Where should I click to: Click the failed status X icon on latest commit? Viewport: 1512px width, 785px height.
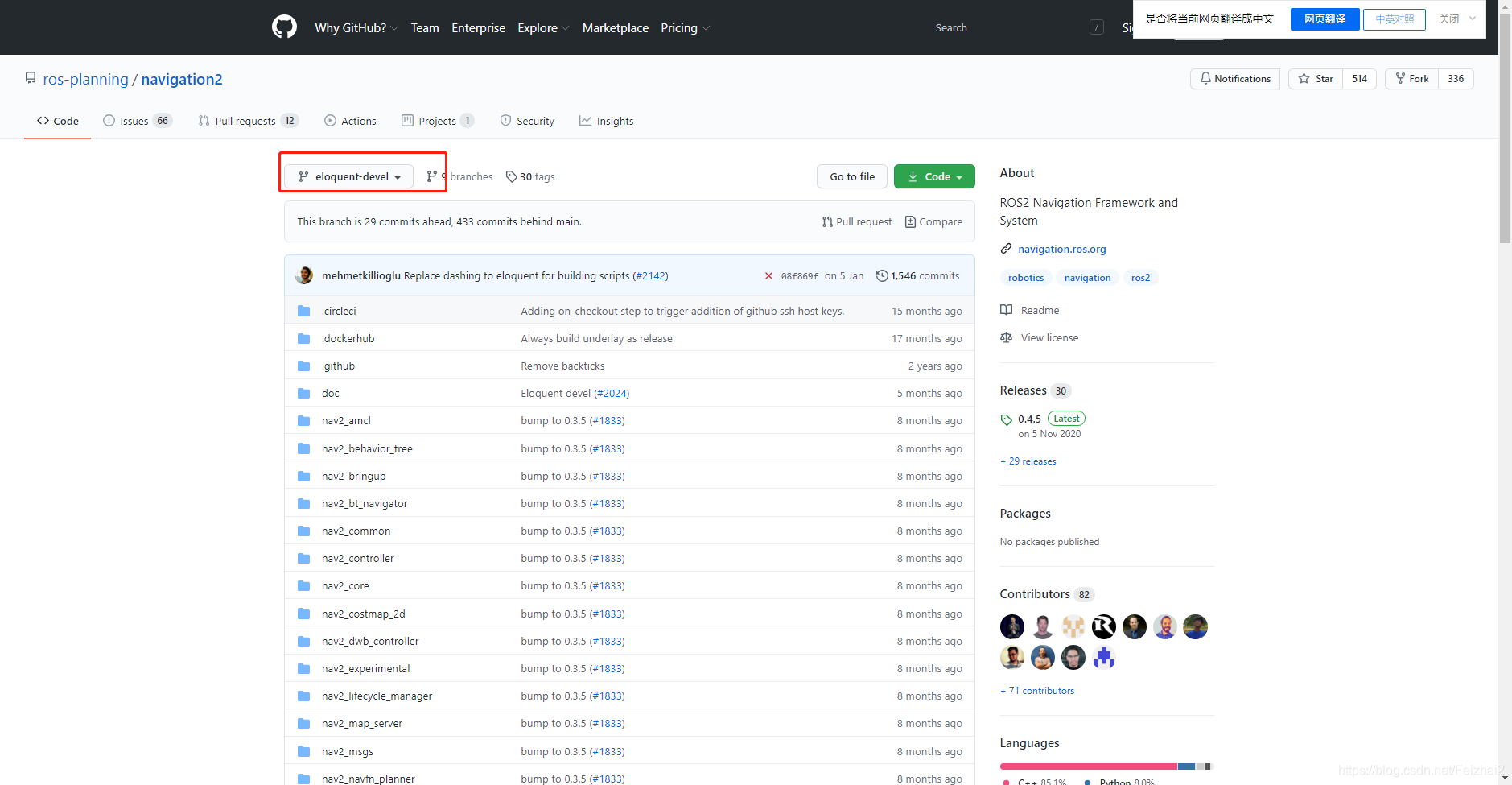(x=768, y=276)
